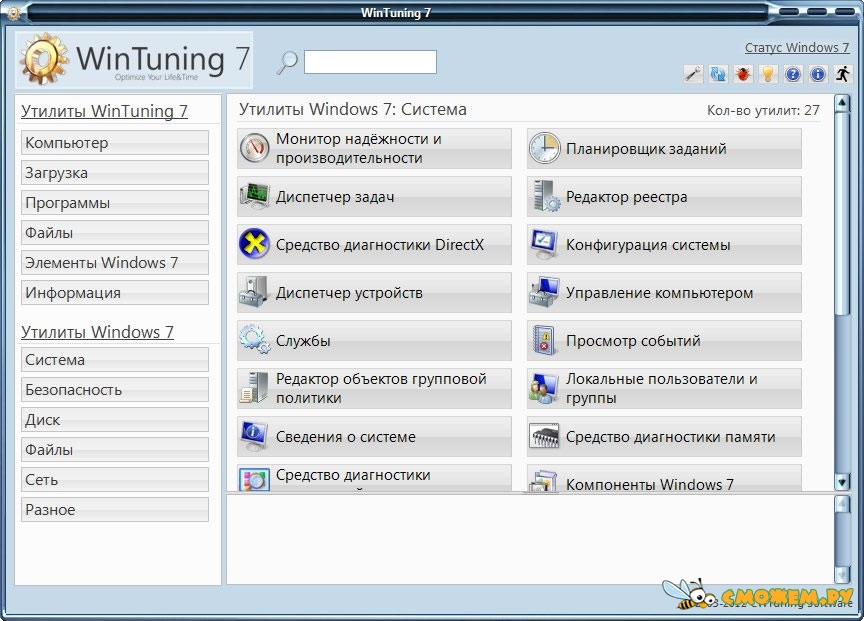Click the yellow lightbulb tips icon
Image resolution: width=864 pixels, height=621 pixels.
coord(768,74)
